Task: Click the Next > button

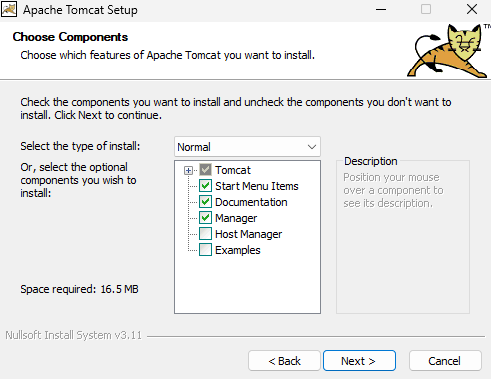Action: point(359,361)
